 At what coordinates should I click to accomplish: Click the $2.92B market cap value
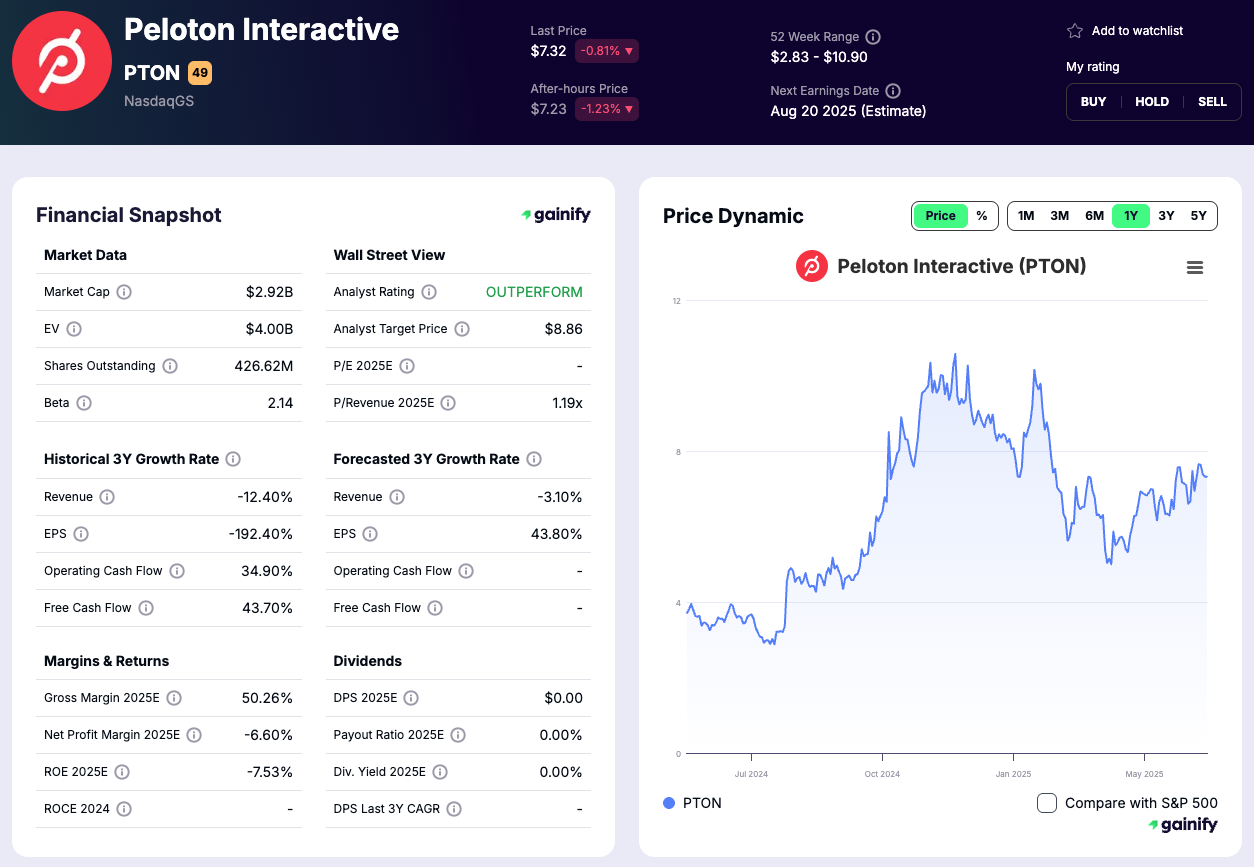click(x=269, y=292)
